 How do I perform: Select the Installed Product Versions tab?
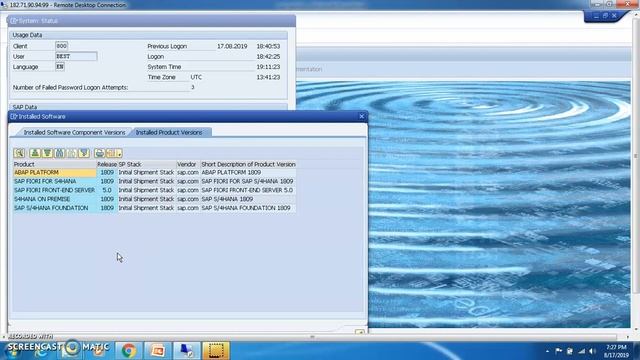coord(169,132)
